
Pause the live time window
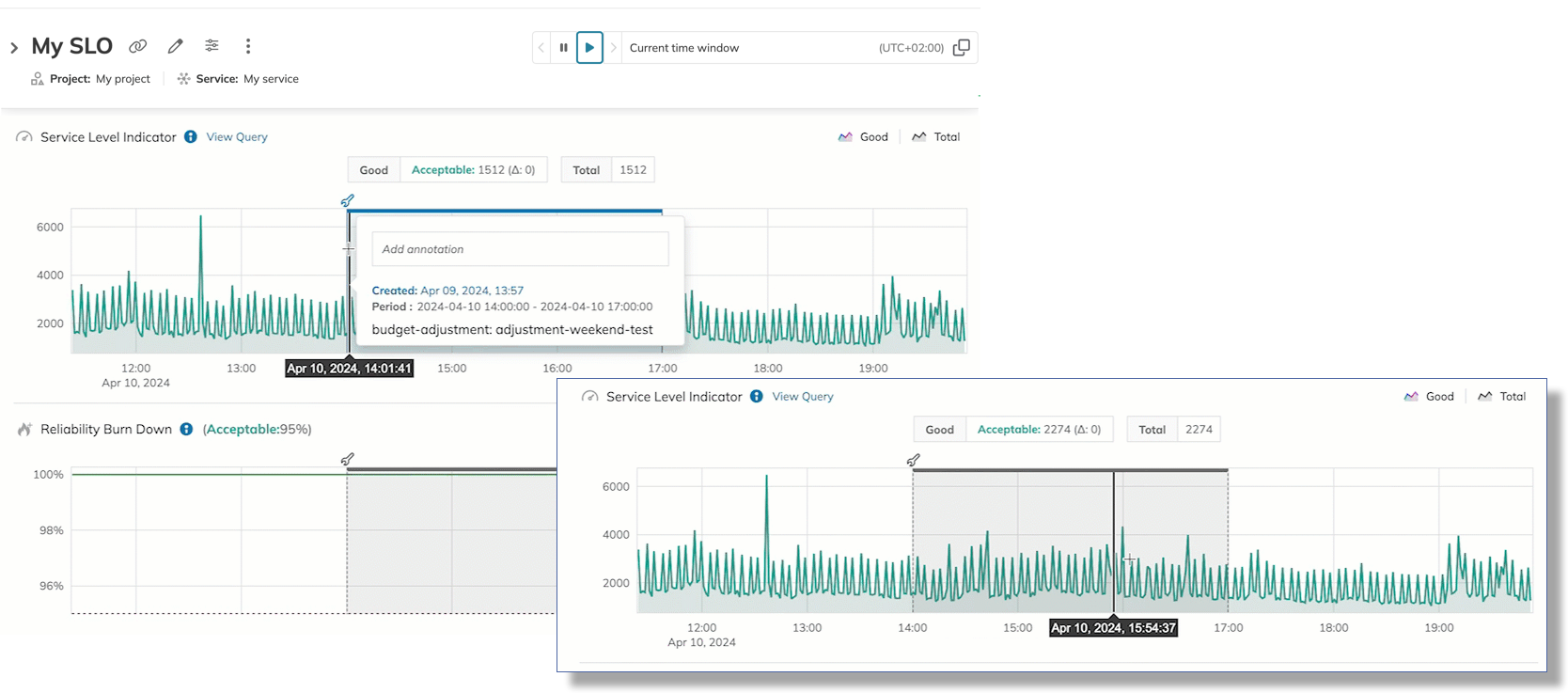point(564,48)
